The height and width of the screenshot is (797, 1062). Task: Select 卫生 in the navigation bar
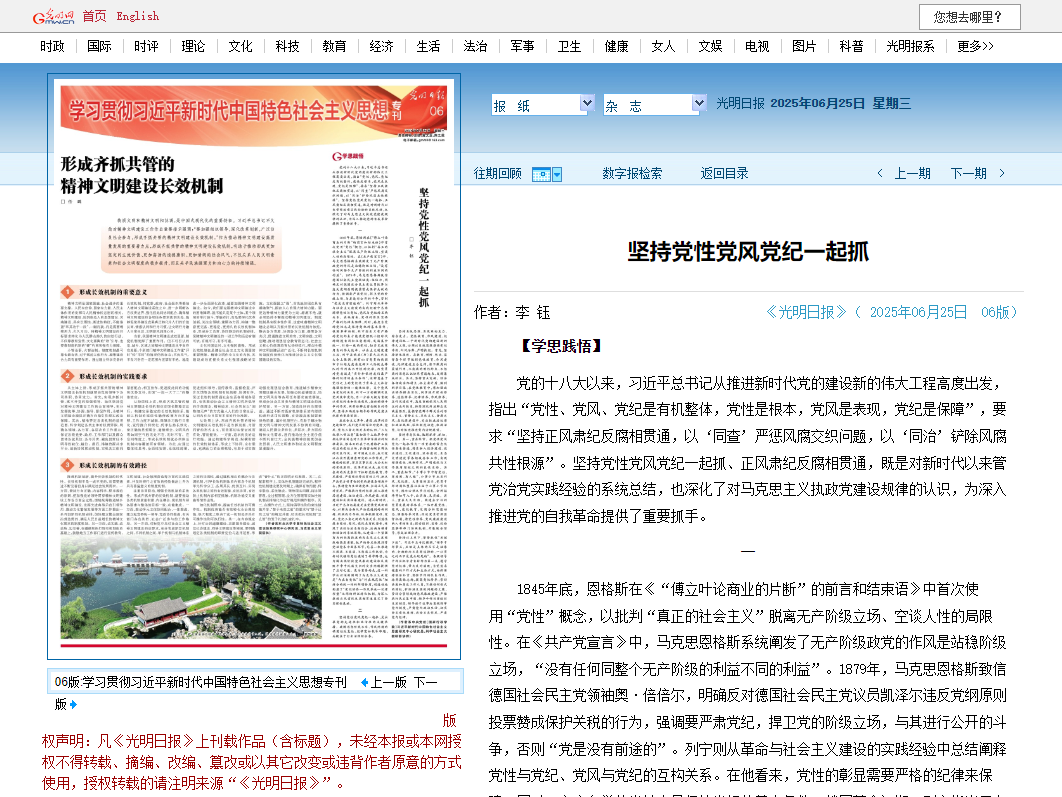(x=570, y=46)
